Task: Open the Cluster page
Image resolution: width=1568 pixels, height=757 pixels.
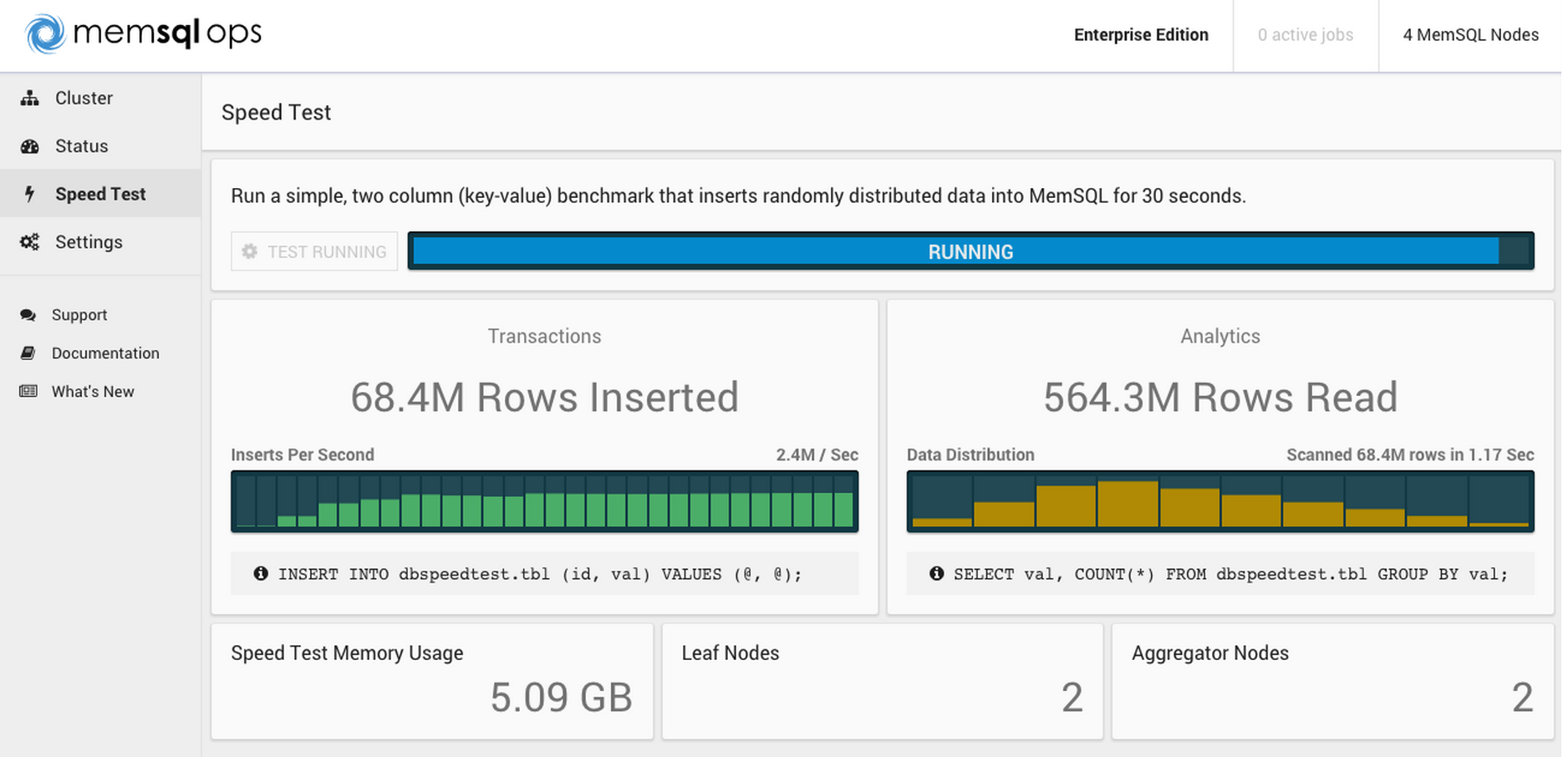Action: tap(100, 98)
